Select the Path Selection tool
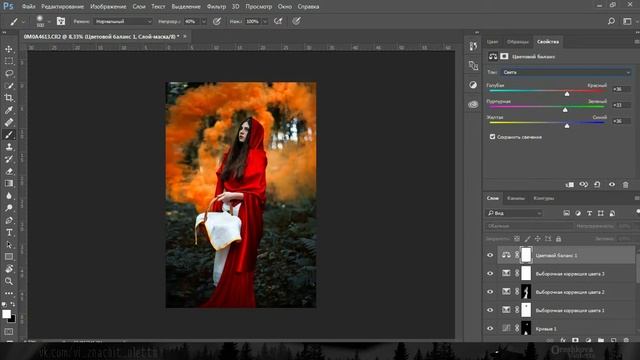 coord(9,245)
